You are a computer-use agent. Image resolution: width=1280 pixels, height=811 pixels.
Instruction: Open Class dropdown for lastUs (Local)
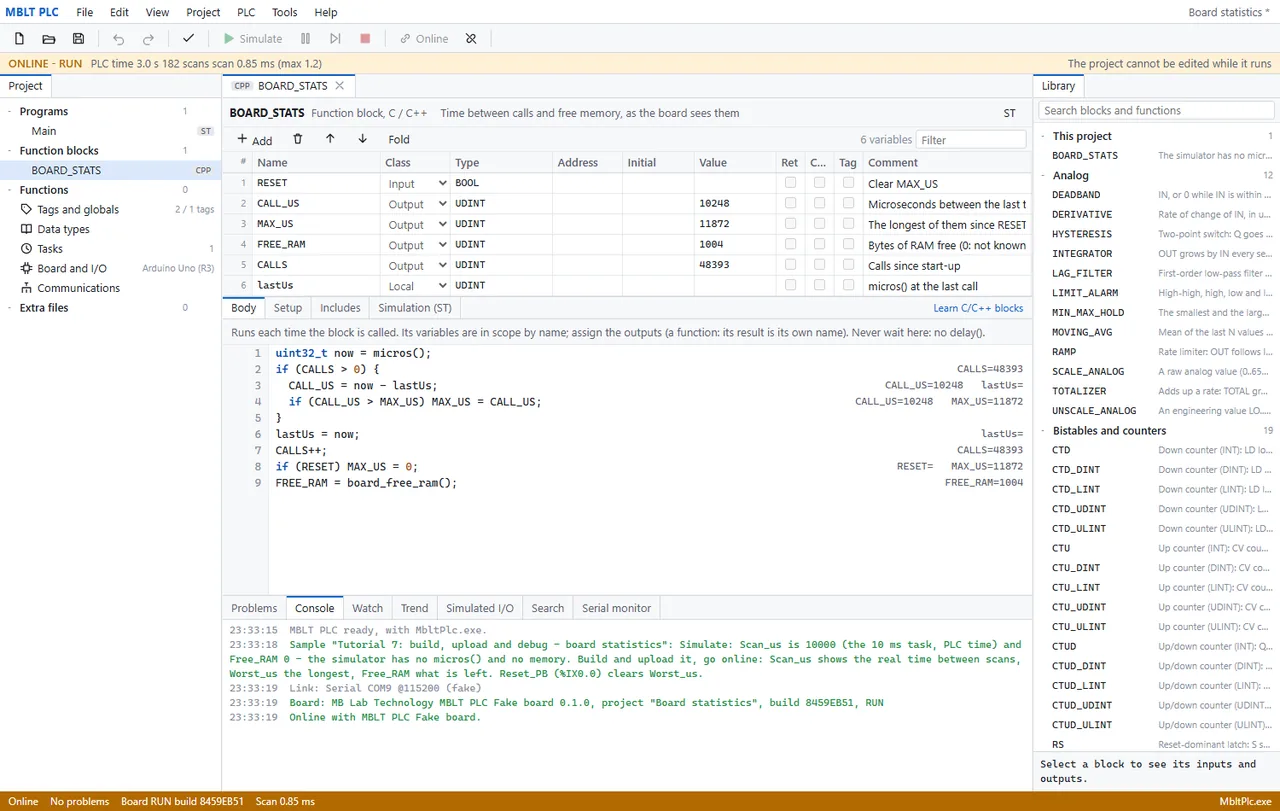(x=417, y=286)
